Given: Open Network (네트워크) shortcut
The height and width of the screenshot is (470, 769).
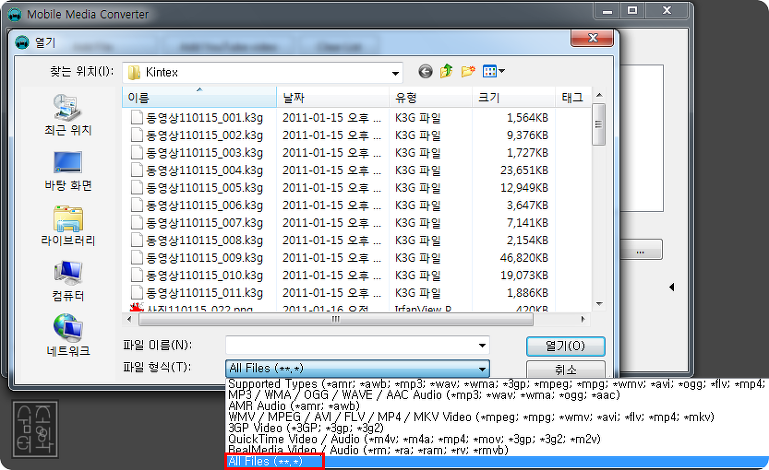Looking at the screenshot, I should 68,336.
